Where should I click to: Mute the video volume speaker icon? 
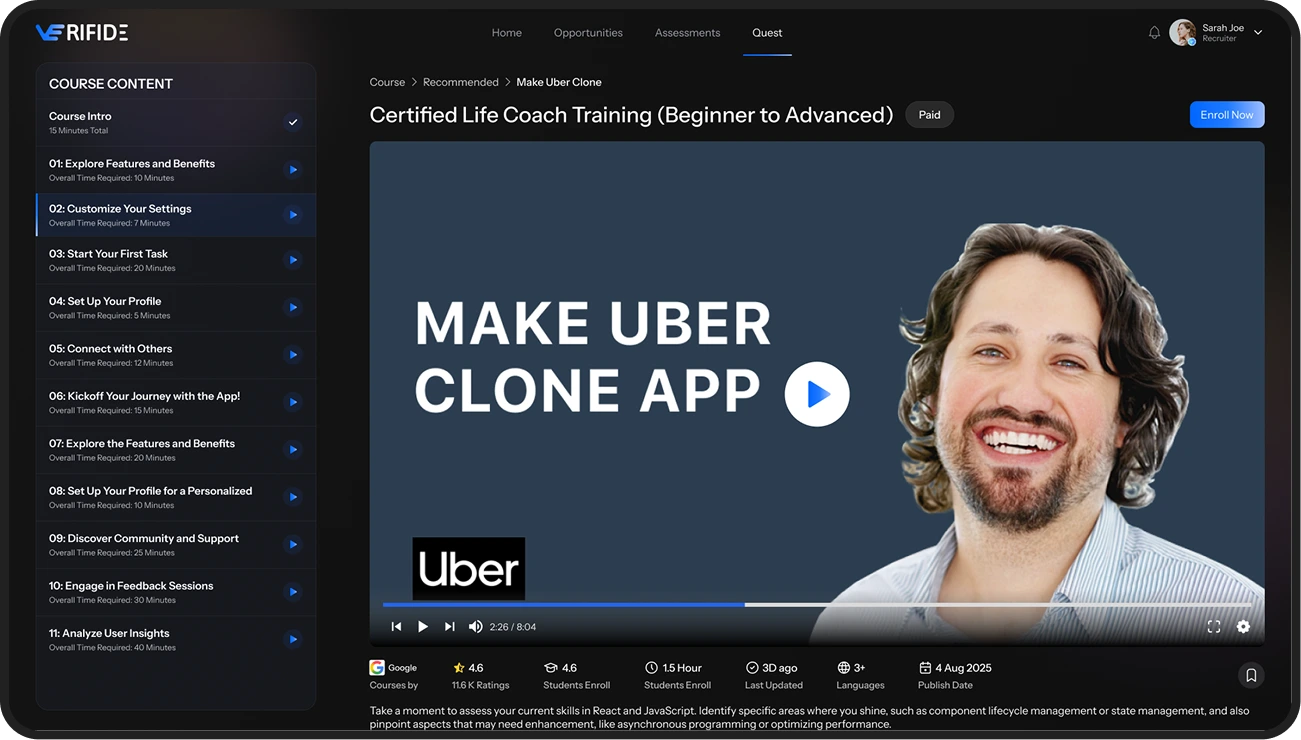(x=476, y=627)
